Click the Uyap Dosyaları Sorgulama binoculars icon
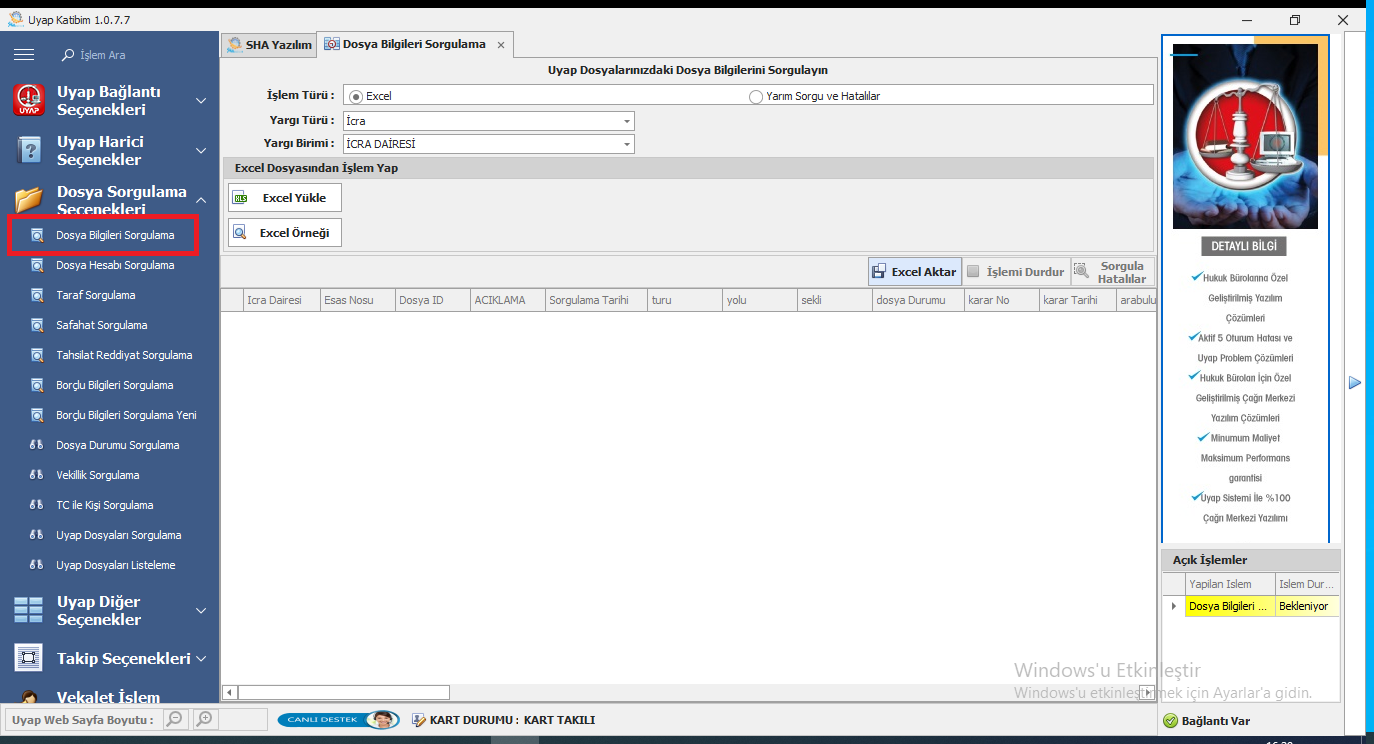1374x744 pixels. point(37,535)
